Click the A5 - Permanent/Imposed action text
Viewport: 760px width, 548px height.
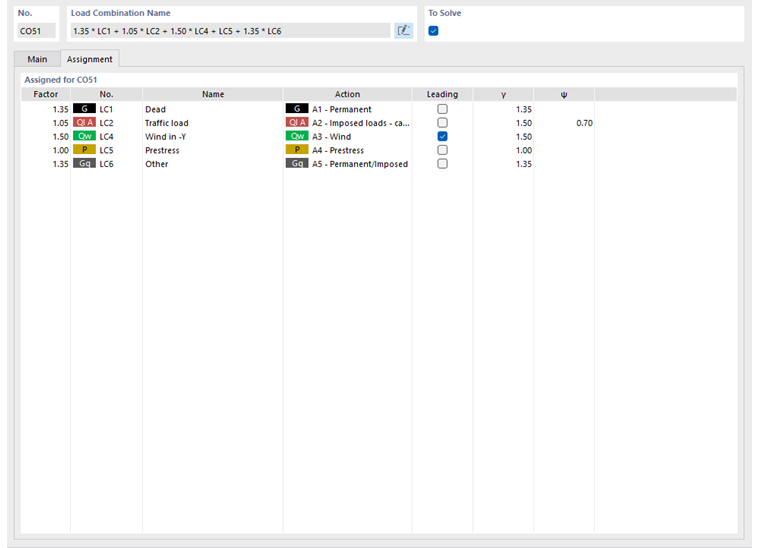pyautogui.click(x=360, y=164)
